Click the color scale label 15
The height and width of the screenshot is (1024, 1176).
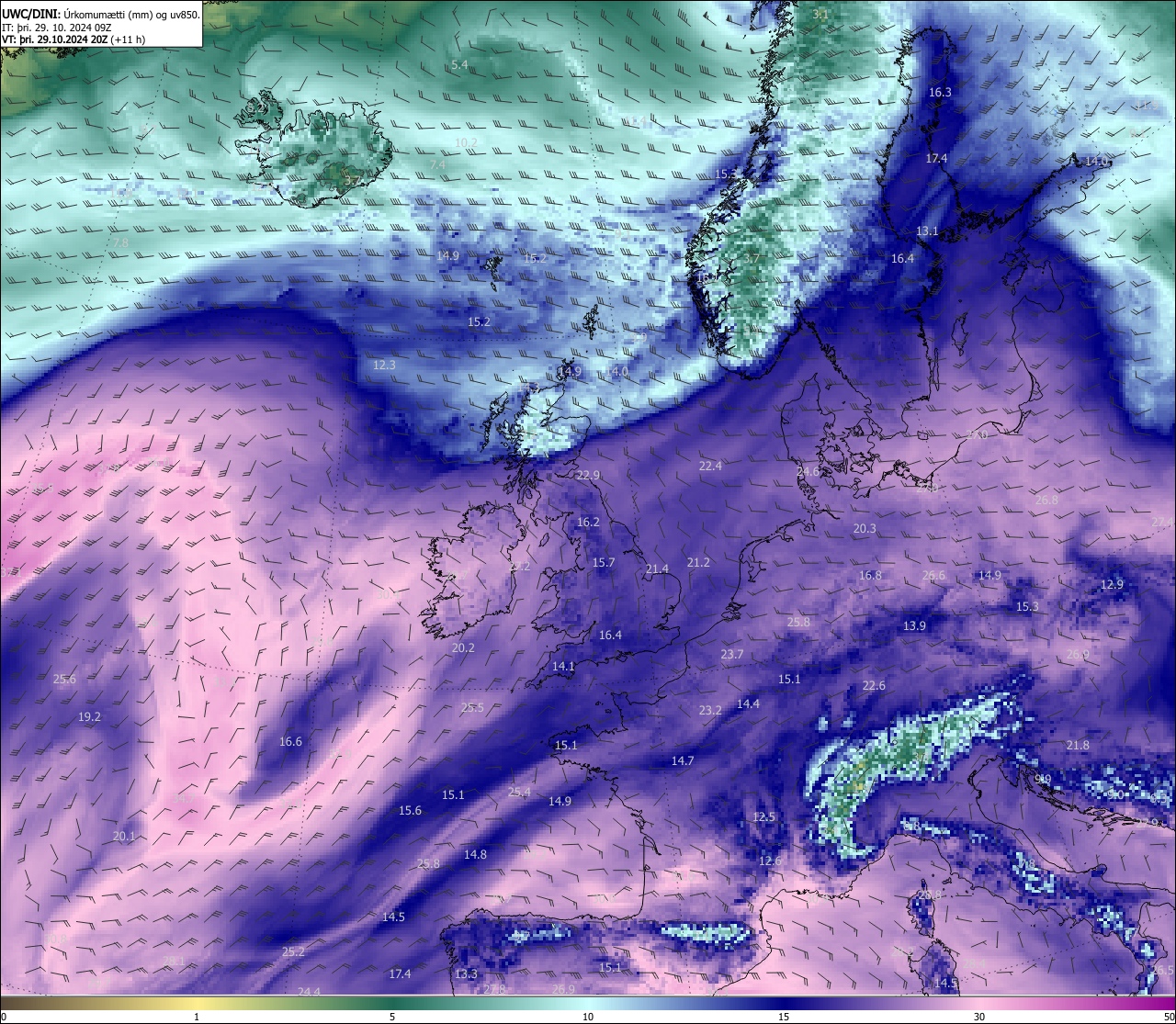[784, 1017]
